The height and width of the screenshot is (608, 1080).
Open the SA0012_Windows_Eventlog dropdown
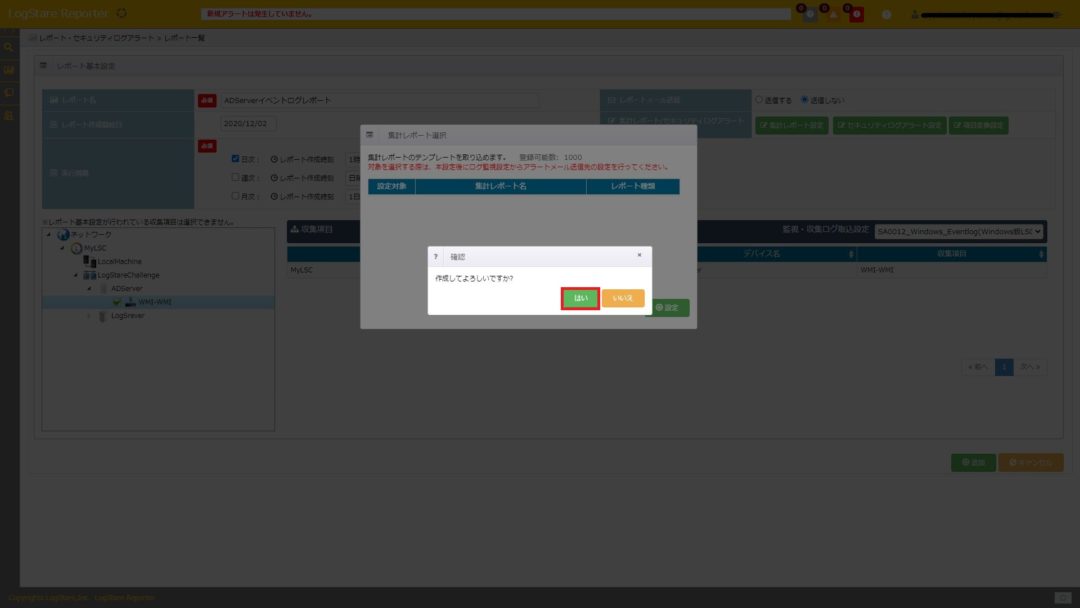(959, 231)
